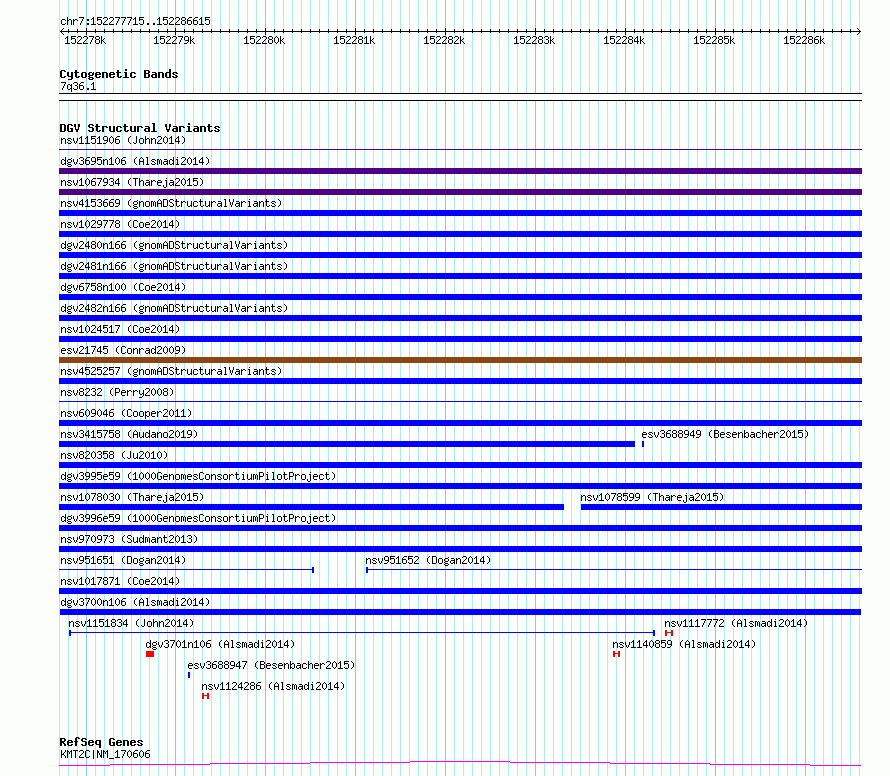Screen dimensions: 890x776
Task: Click the Cytogenetic Bands track heading
Action: 119,74
